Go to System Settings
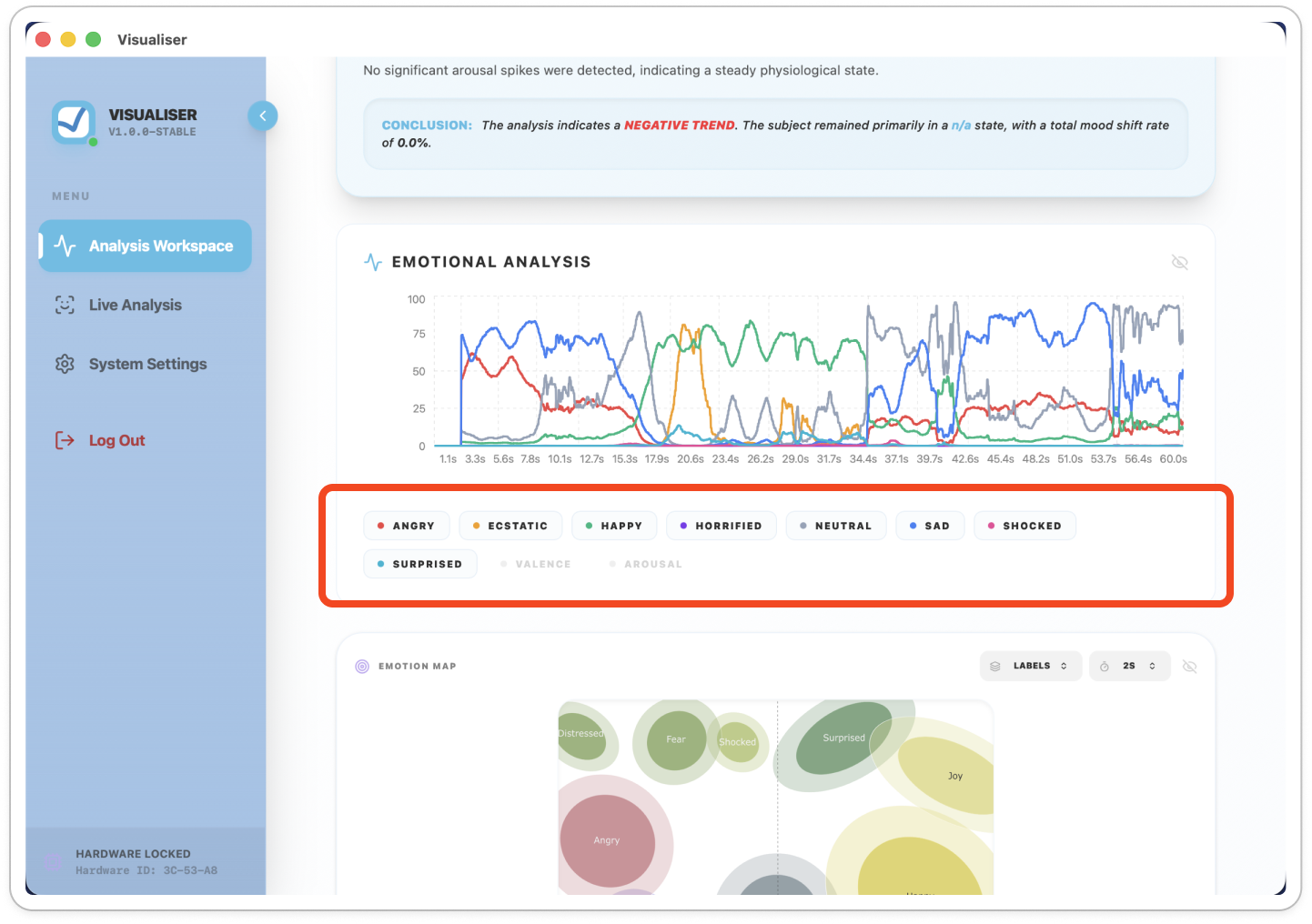This screenshot has width=1312, height=924. (146, 364)
